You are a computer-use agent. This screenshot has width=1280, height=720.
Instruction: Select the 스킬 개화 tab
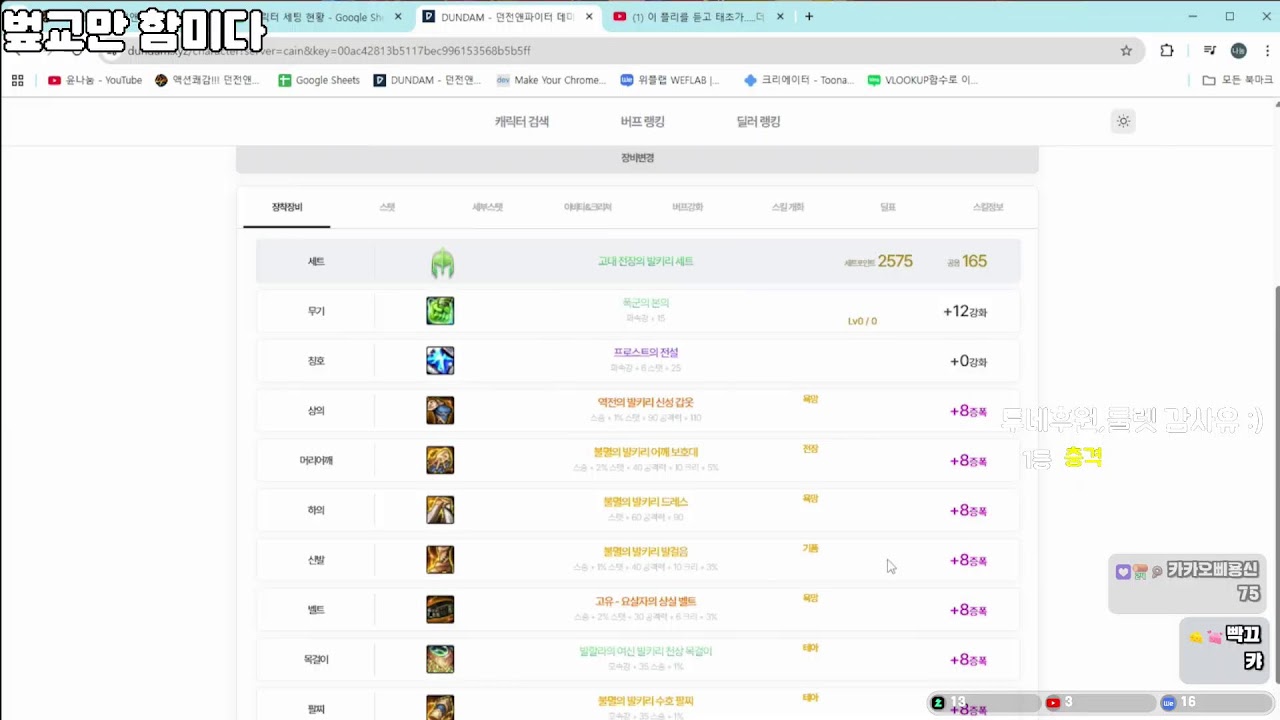pyautogui.click(x=787, y=207)
